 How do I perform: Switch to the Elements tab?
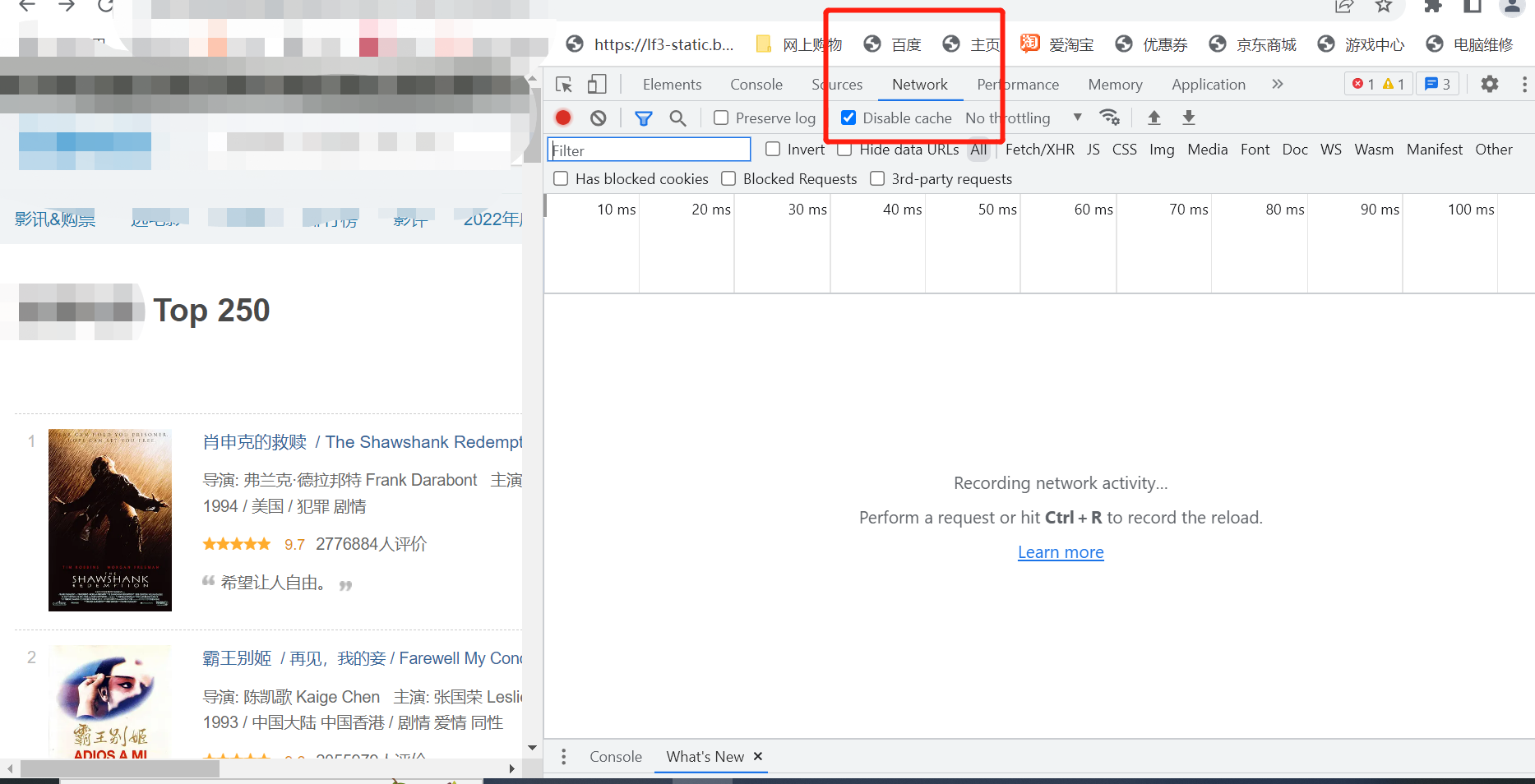click(x=672, y=85)
